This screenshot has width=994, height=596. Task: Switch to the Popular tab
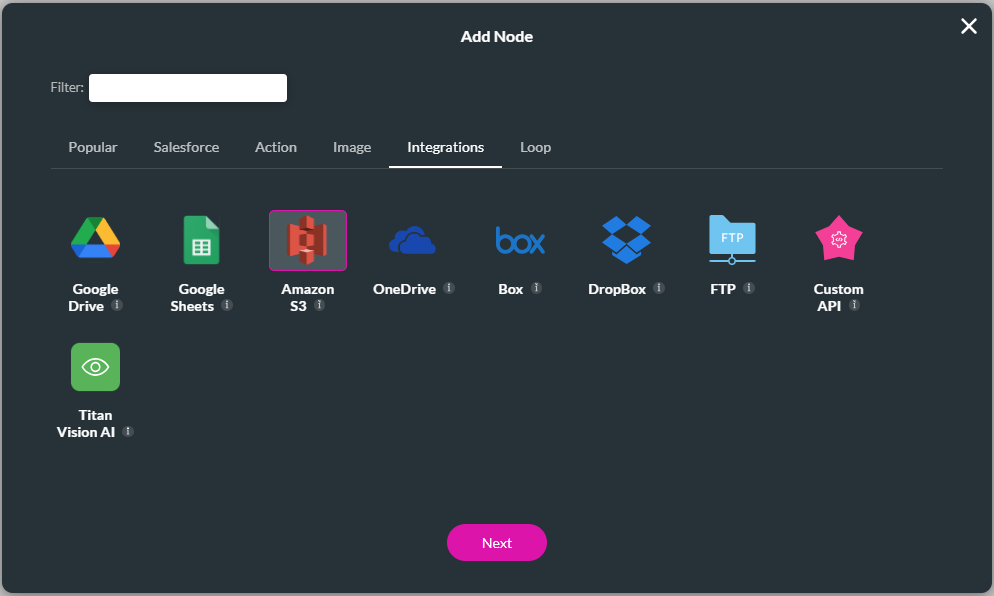tap(92, 147)
